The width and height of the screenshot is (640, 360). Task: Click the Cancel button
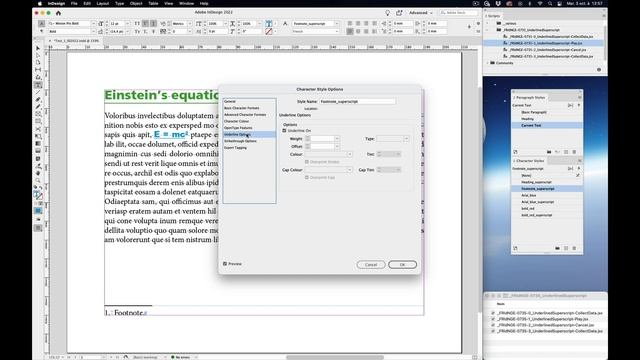[x=371, y=264]
